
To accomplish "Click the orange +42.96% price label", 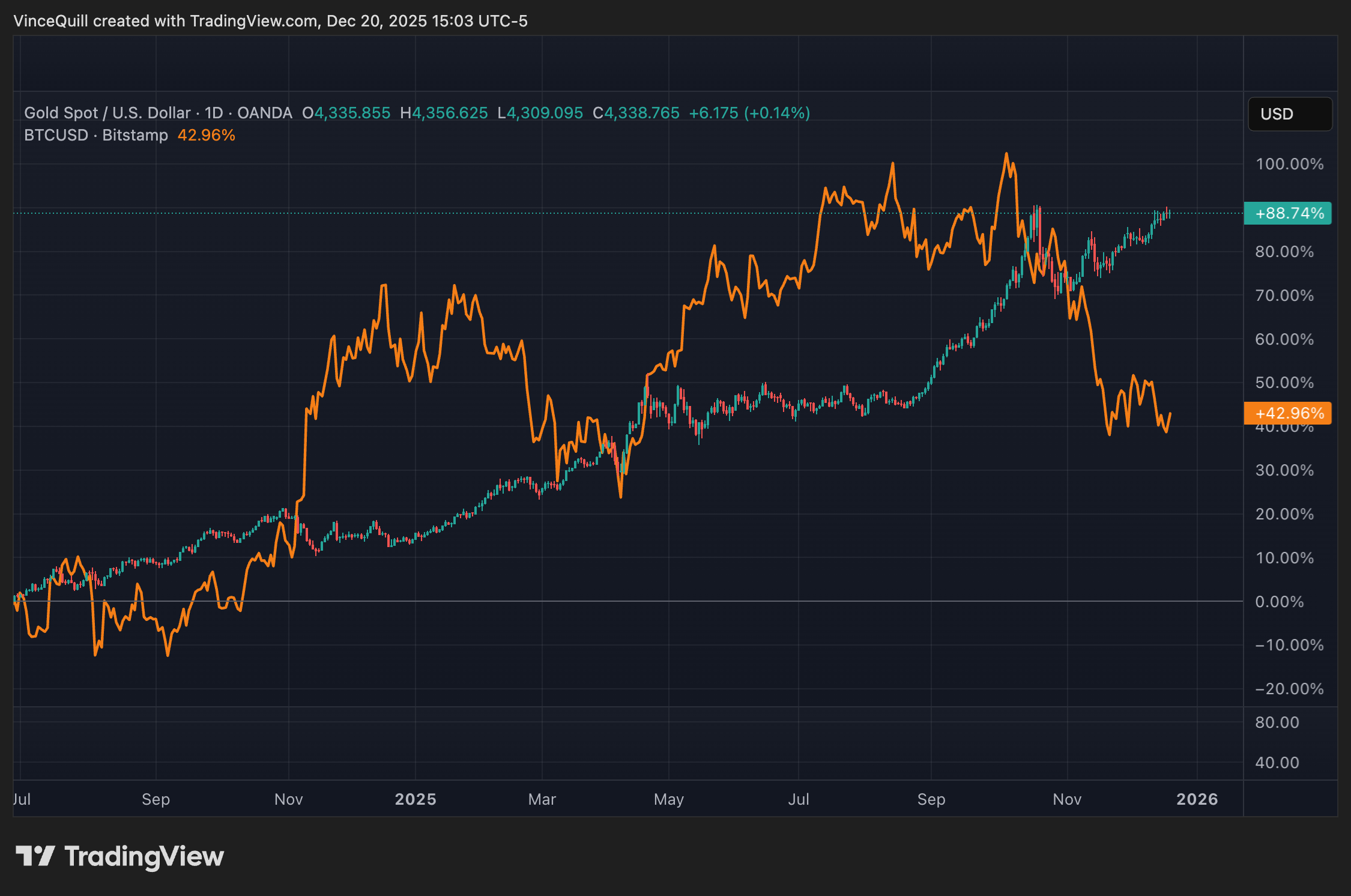I will [x=1289, y=413].
